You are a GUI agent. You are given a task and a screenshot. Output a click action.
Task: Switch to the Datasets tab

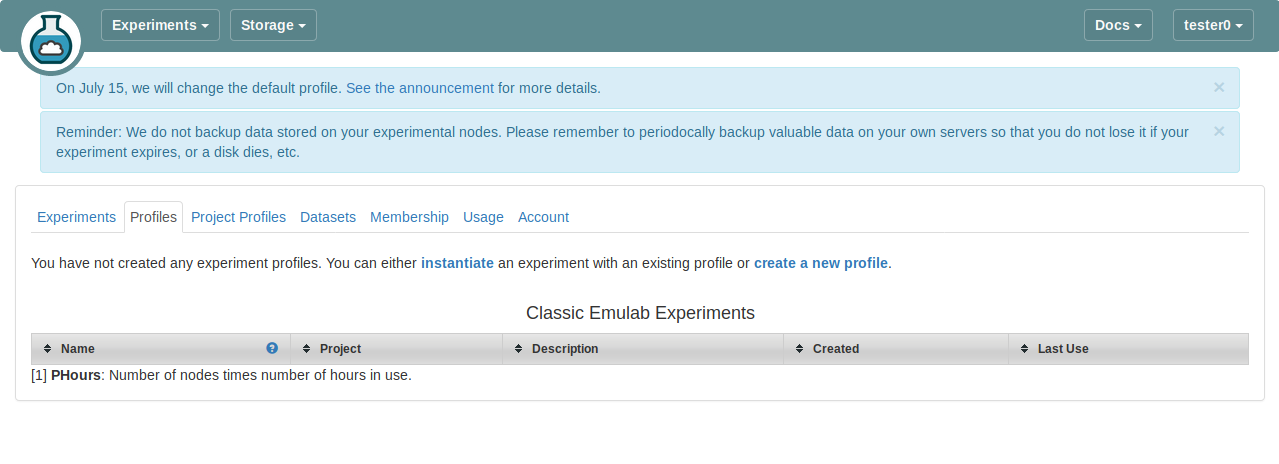pyautogui.click(x=328, y=217)
